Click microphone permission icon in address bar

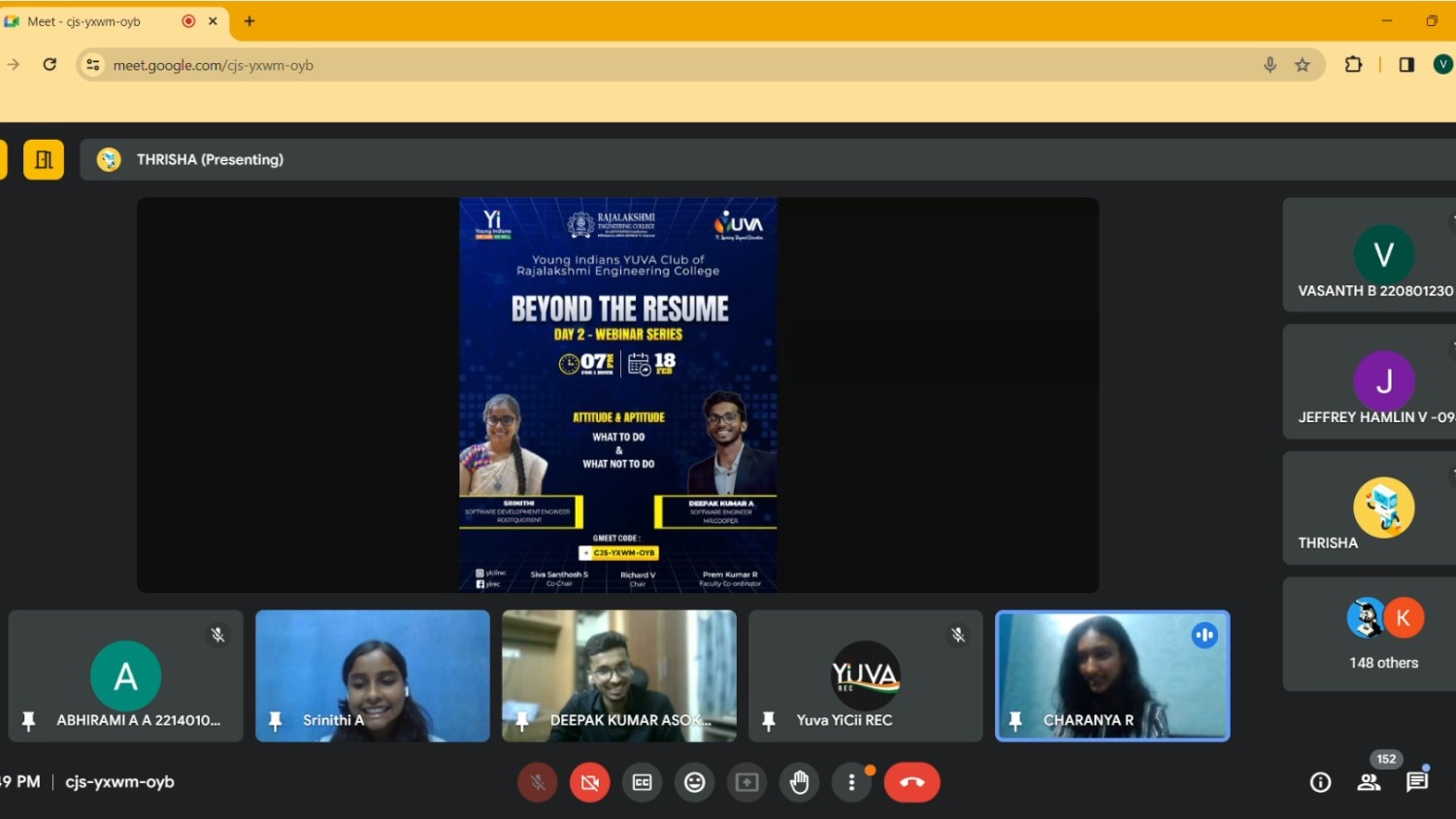(1270, 65)
